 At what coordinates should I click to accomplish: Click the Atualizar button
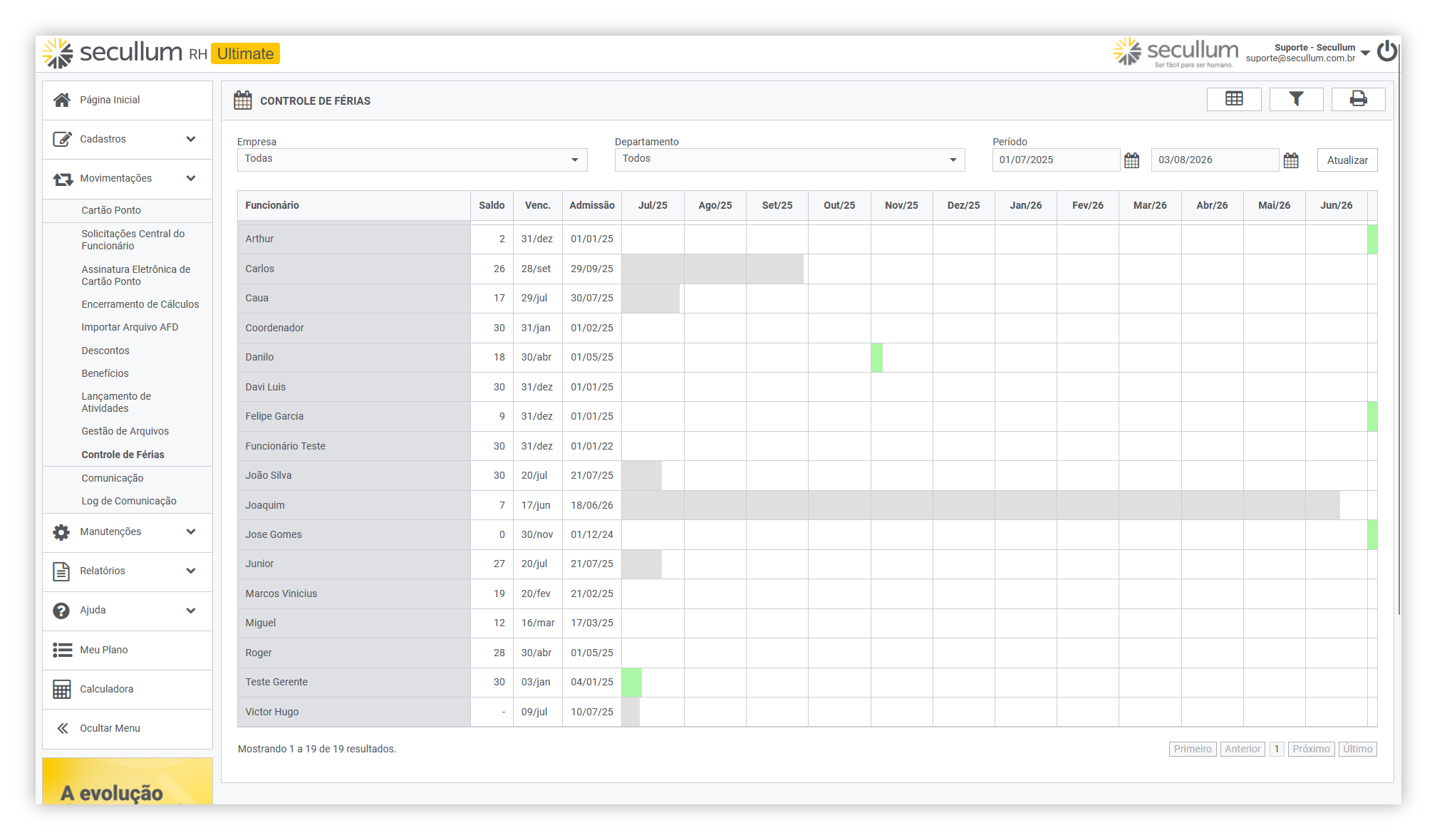coord(1347,160)
